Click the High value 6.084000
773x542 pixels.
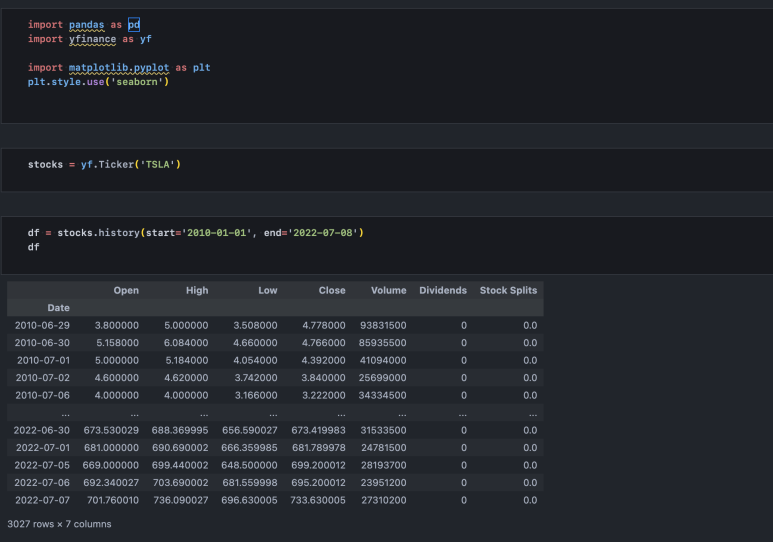tap(186, 343)
